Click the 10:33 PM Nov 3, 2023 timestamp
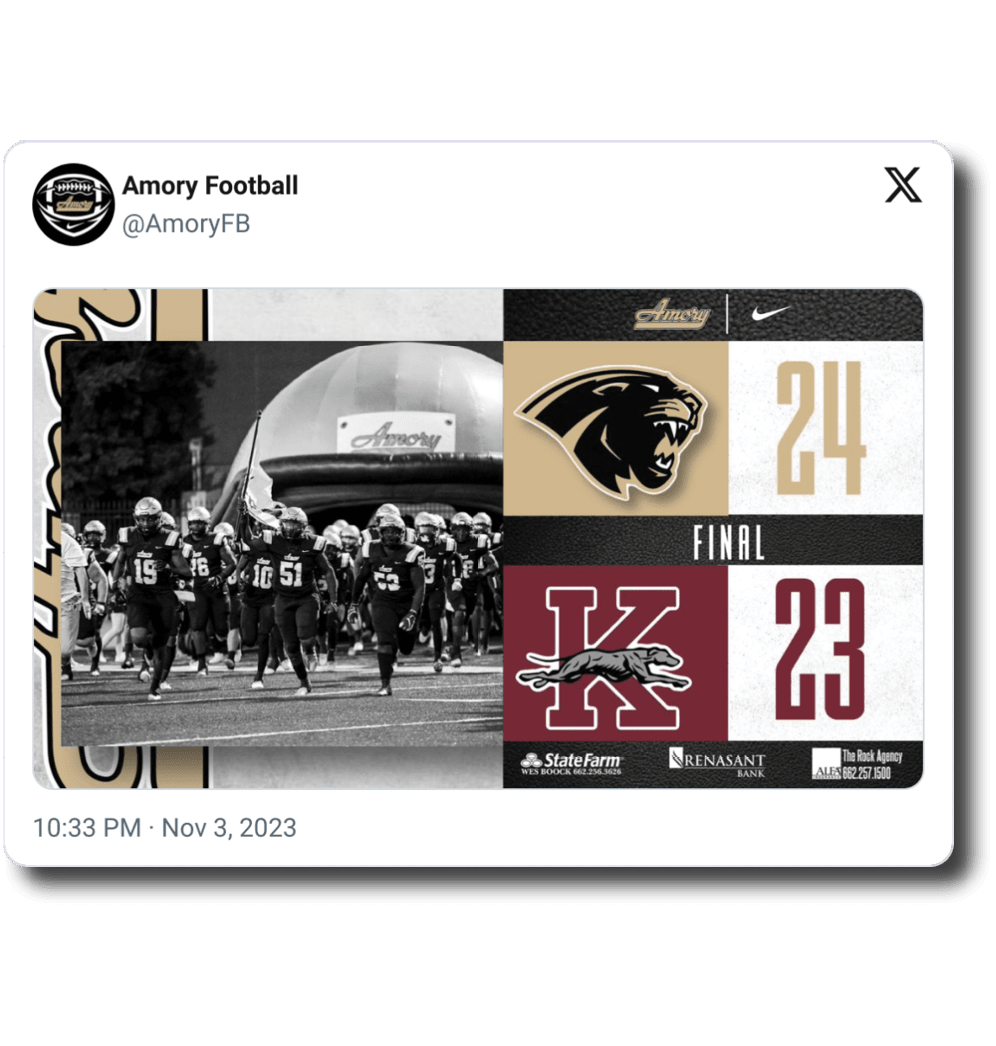The width and height of the screenshot is (996, 1046). (165, 828)
